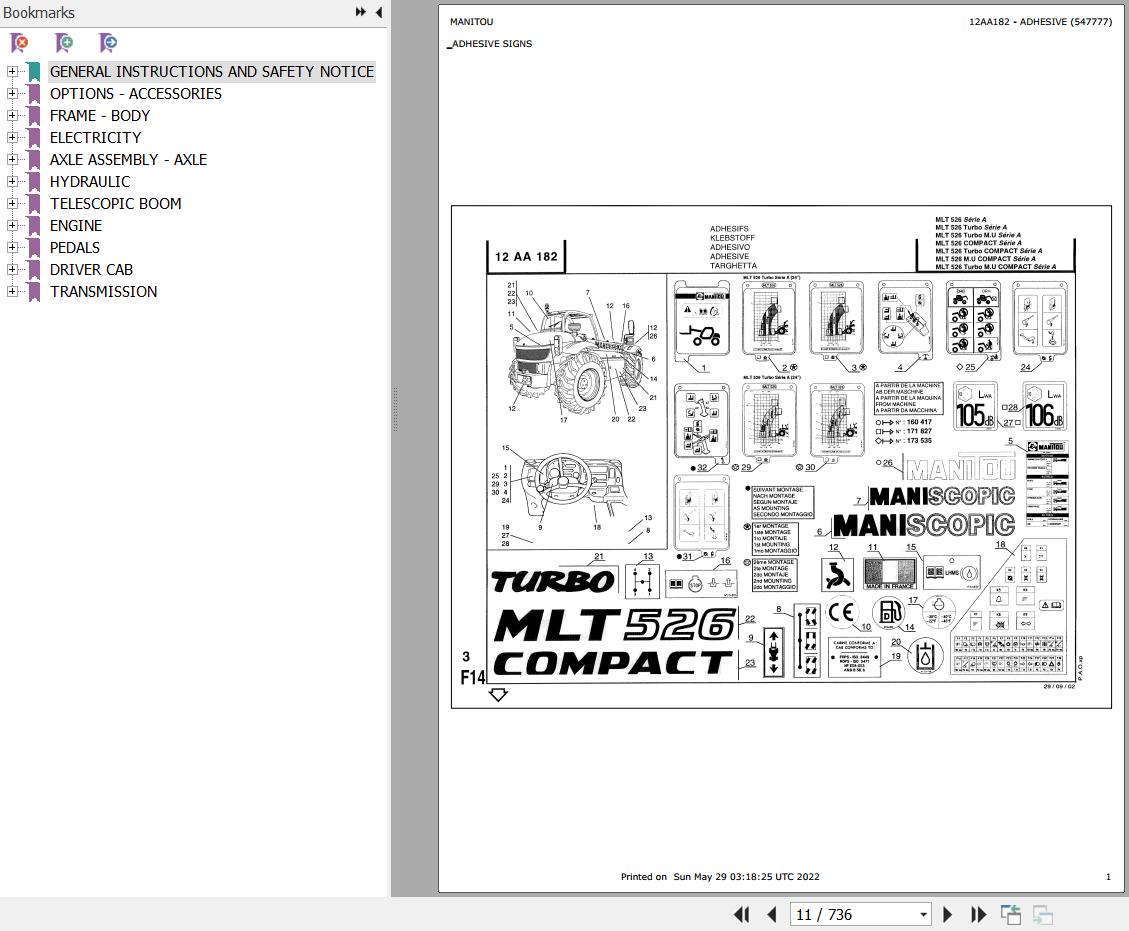Collapse the Bookmarks panel with left arrow
Screen dimensions: 1129x931
(379, 12)
